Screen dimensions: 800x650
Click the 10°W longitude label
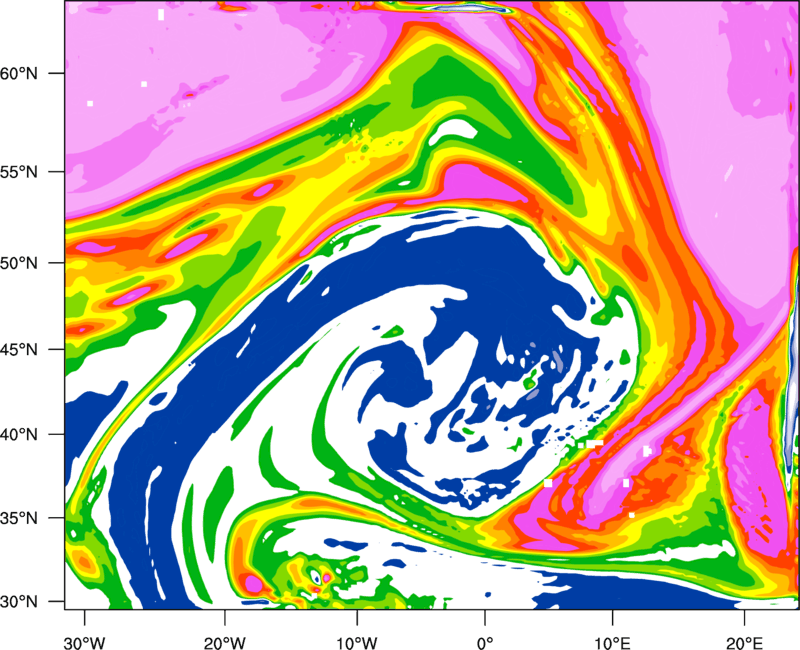pos(357,642)
